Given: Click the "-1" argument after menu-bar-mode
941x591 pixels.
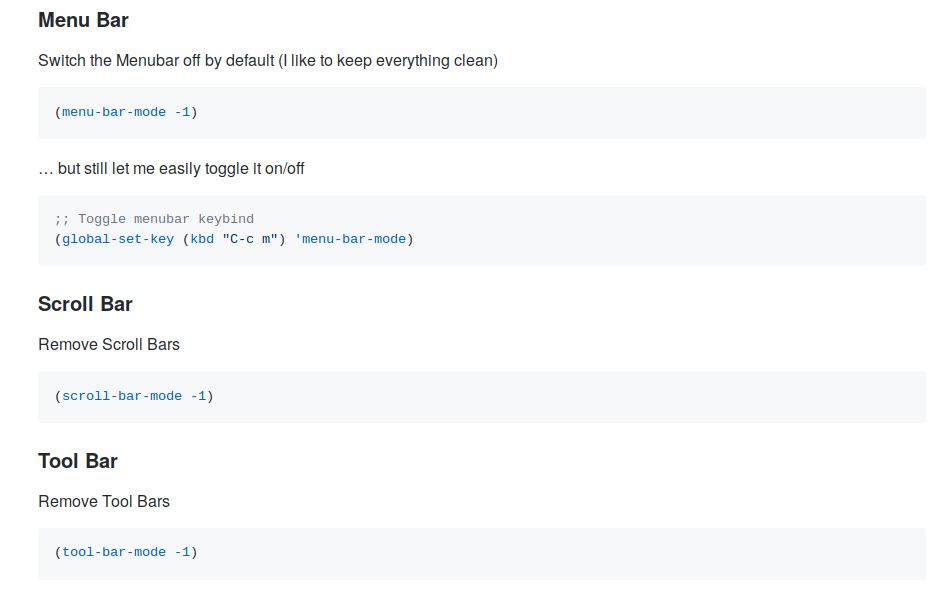Looking at the screenshot, I should pyautogui.click(x=182, y=112).
